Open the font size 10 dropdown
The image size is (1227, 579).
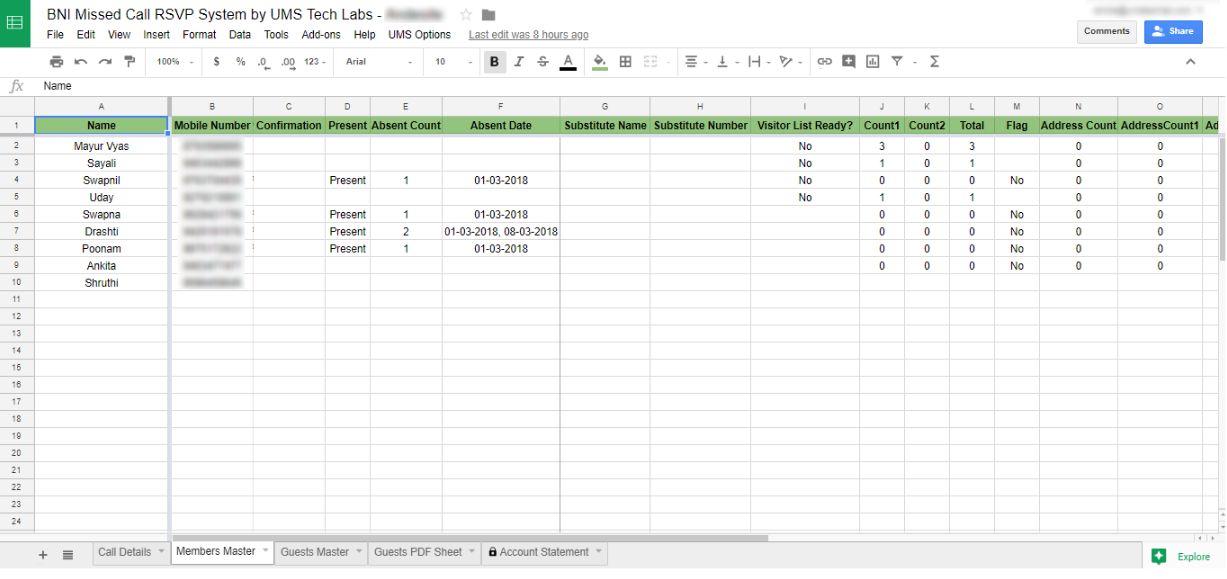454,62
